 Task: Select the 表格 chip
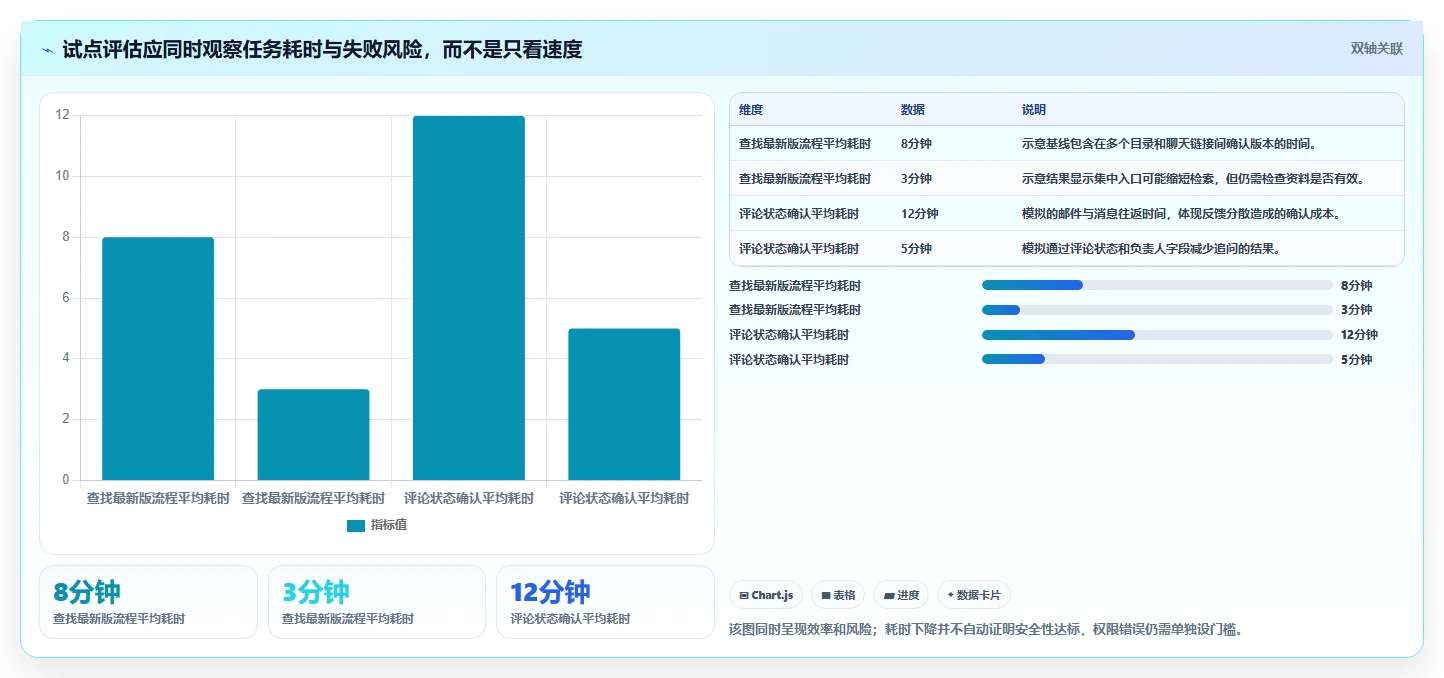point(838,595)
